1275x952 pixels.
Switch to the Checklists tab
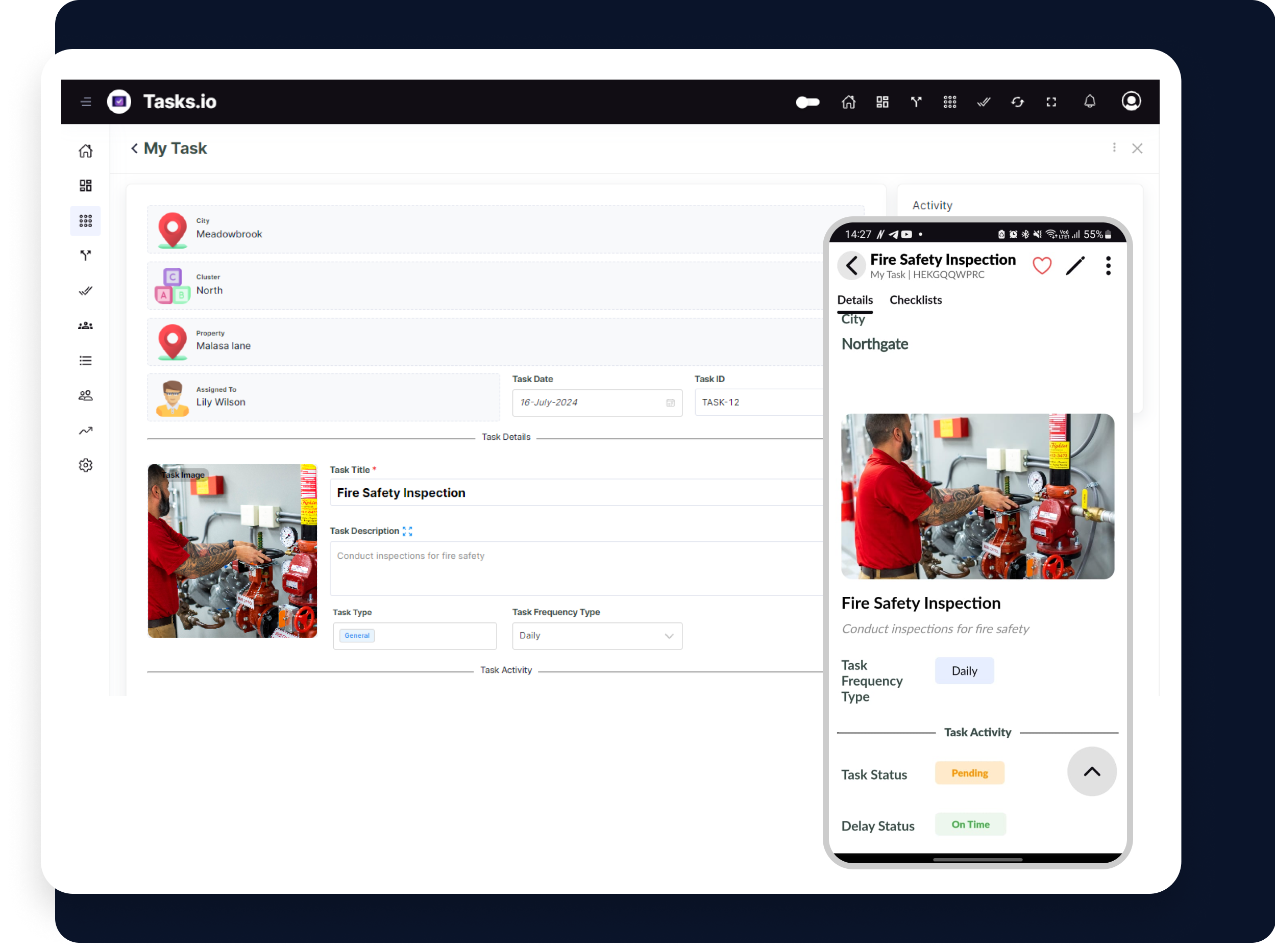[915, 299]
